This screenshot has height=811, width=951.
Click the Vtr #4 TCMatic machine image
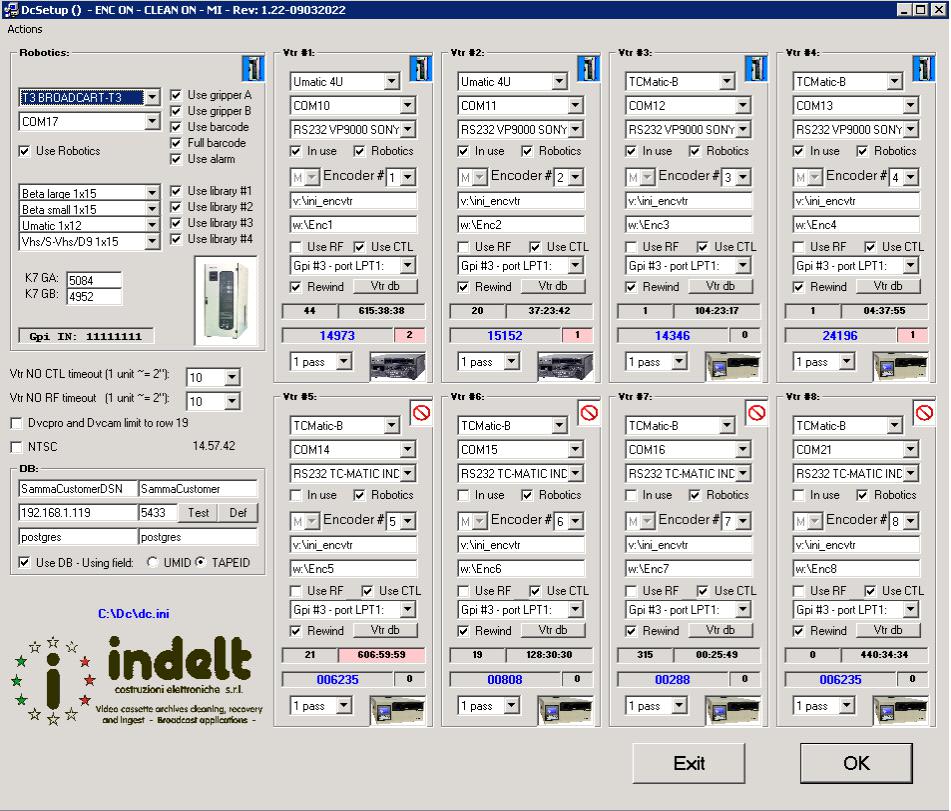pyautogui.click(x=900, y=366)
